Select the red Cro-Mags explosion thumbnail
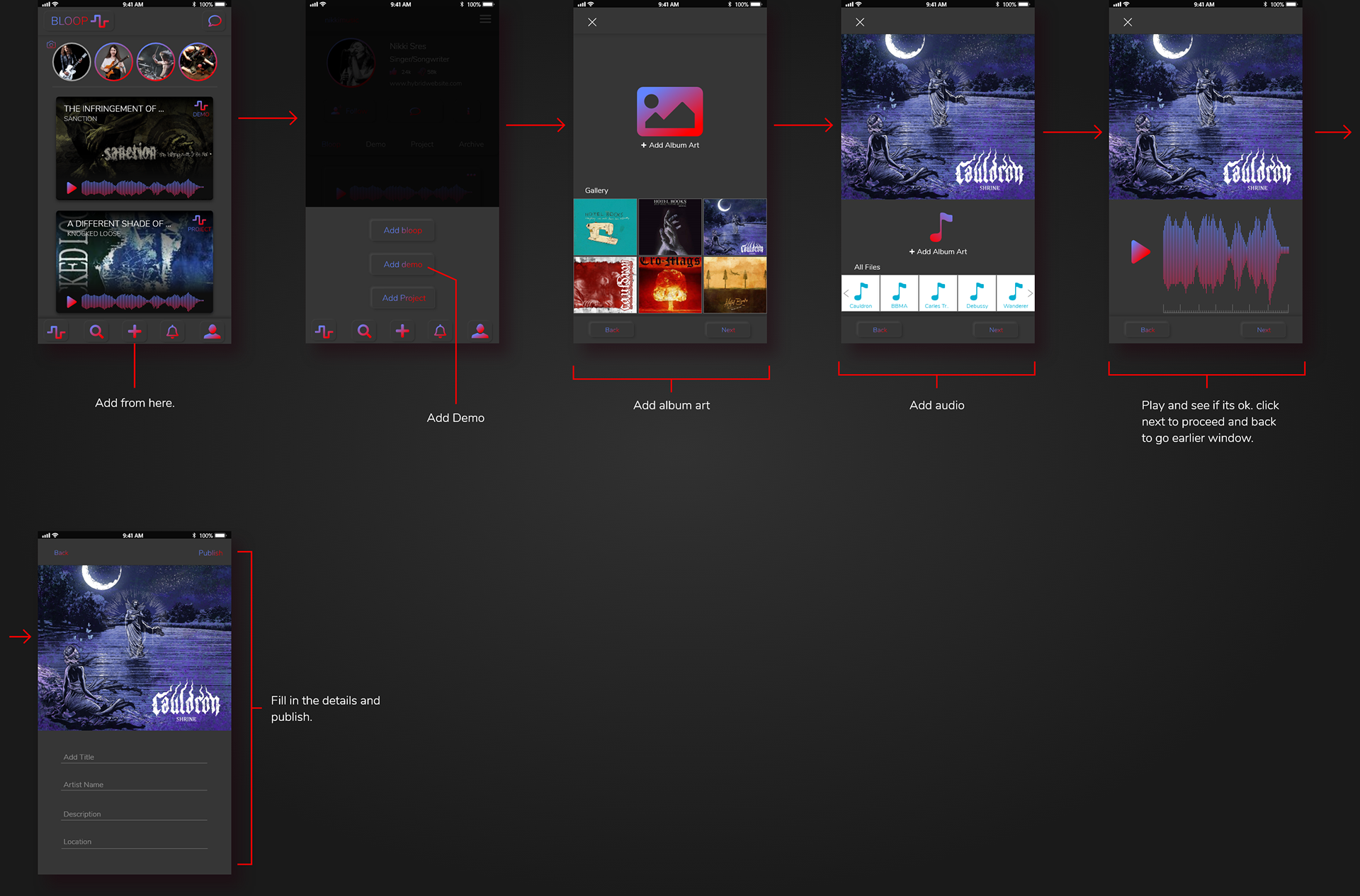The height and width of the screenshot is (896, 1360). 670,285
